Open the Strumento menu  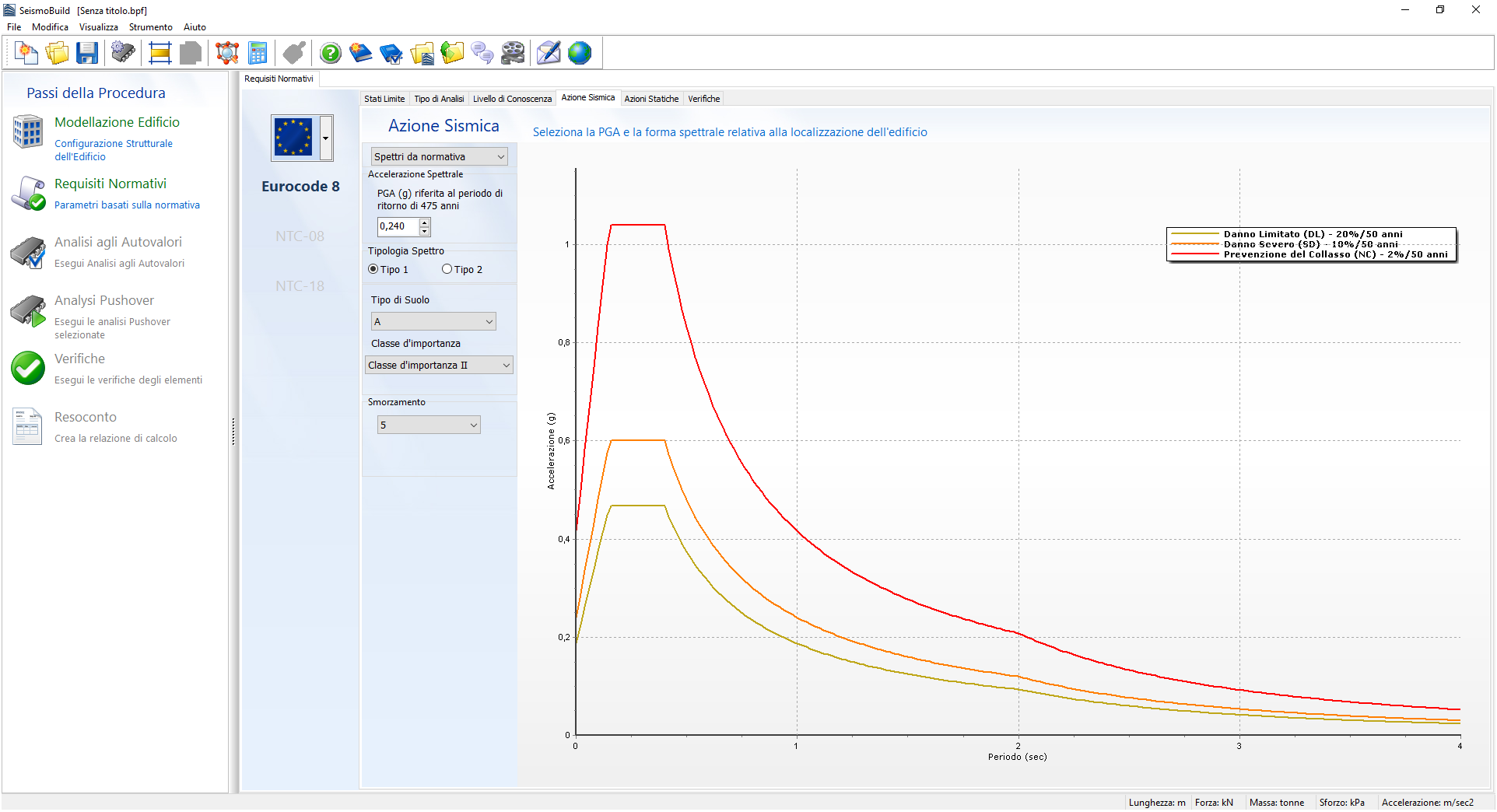coord(150,27)
